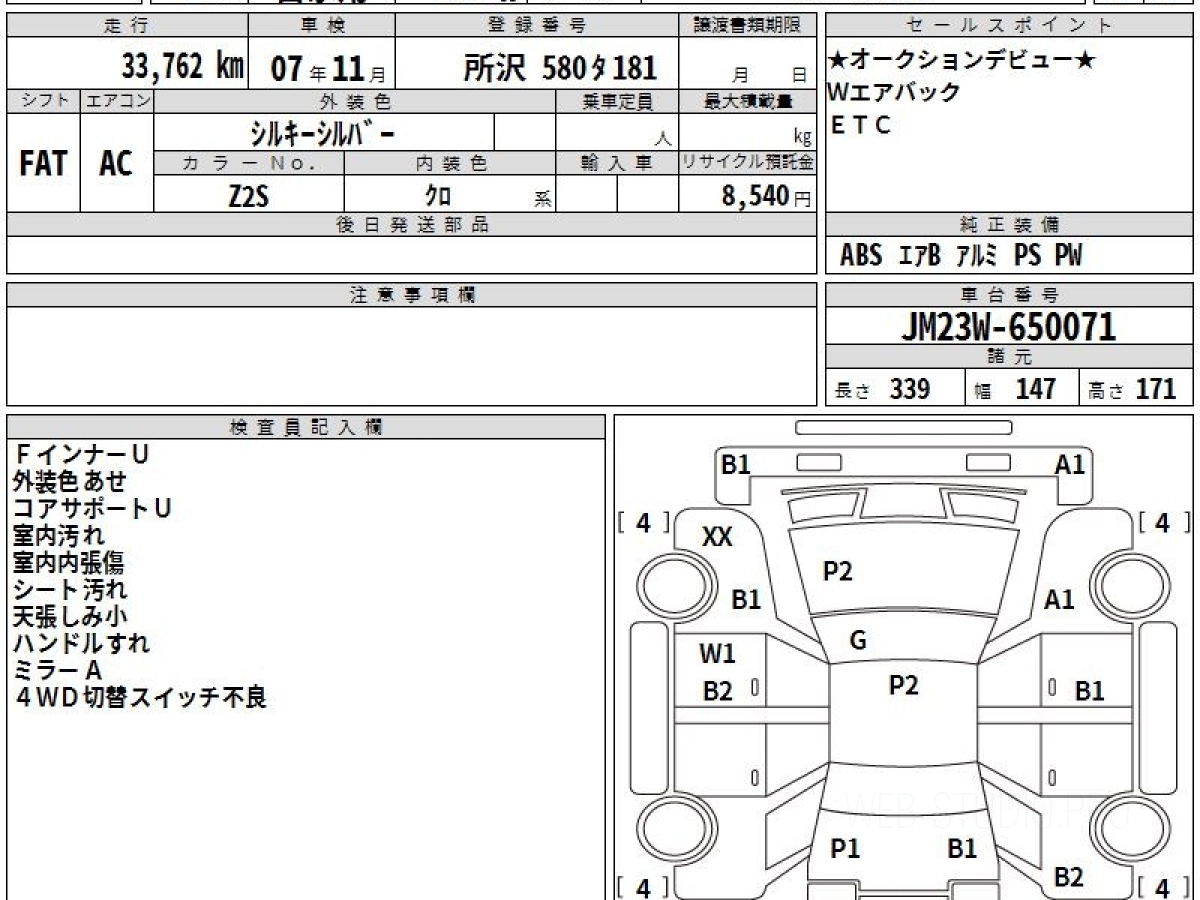Select registration number 所沢 580タ181
The height and width of the screenshot is (900, 1200).
pos(560,68)
